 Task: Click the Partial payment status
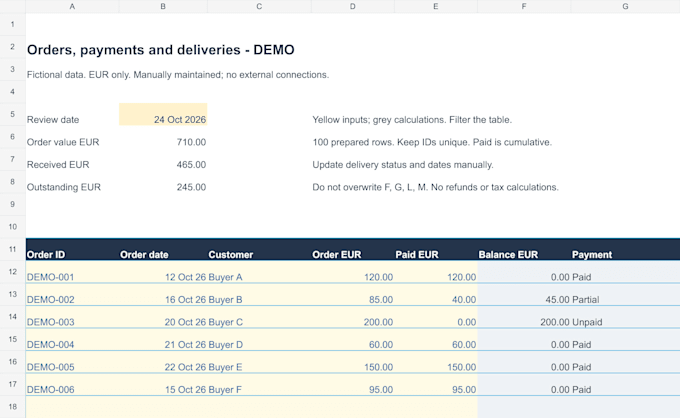pos(585,300)
